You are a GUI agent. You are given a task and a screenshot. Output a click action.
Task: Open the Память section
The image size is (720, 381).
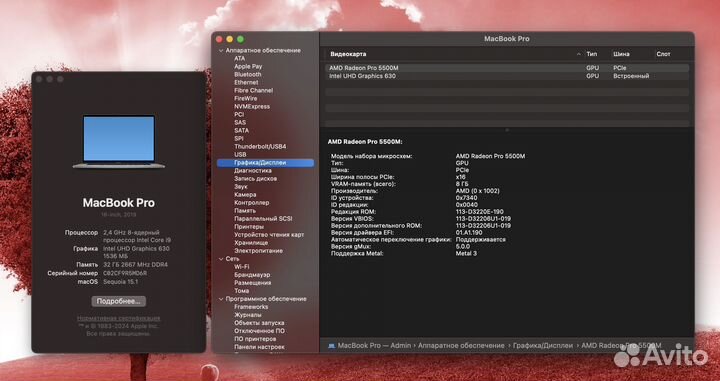coord(245,211)
